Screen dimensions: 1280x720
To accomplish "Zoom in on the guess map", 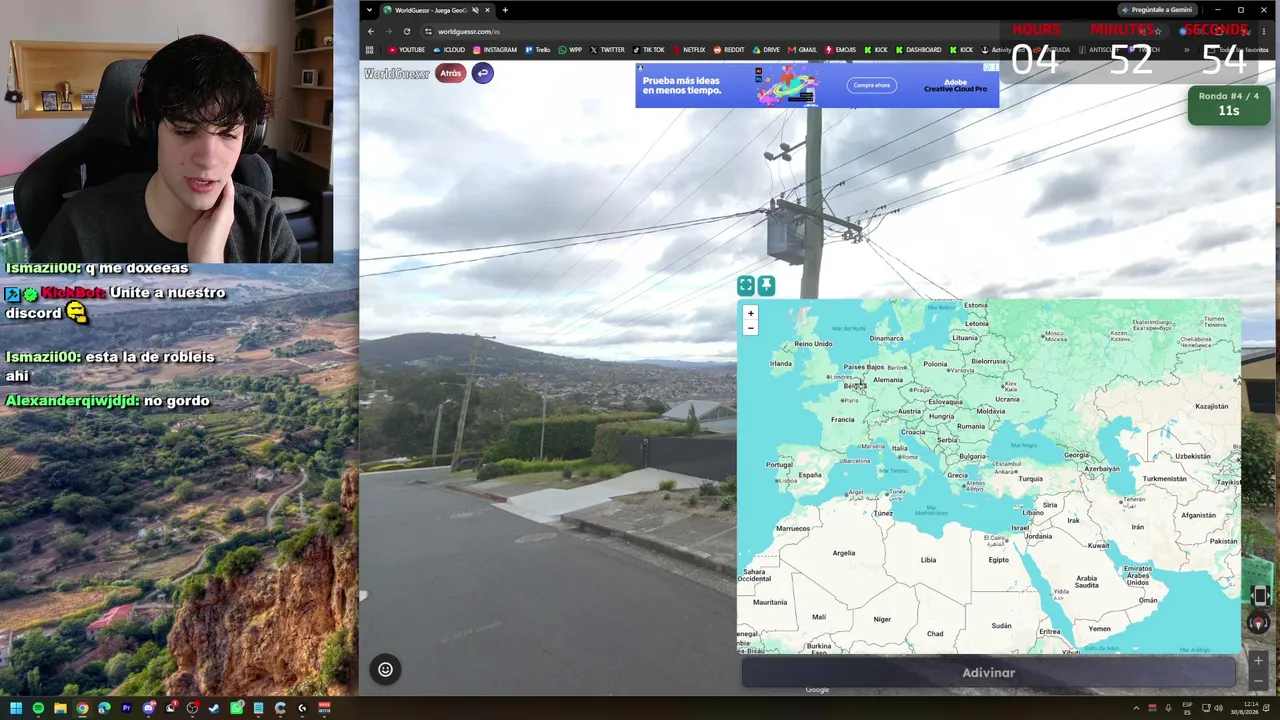I will pos(750,313).
